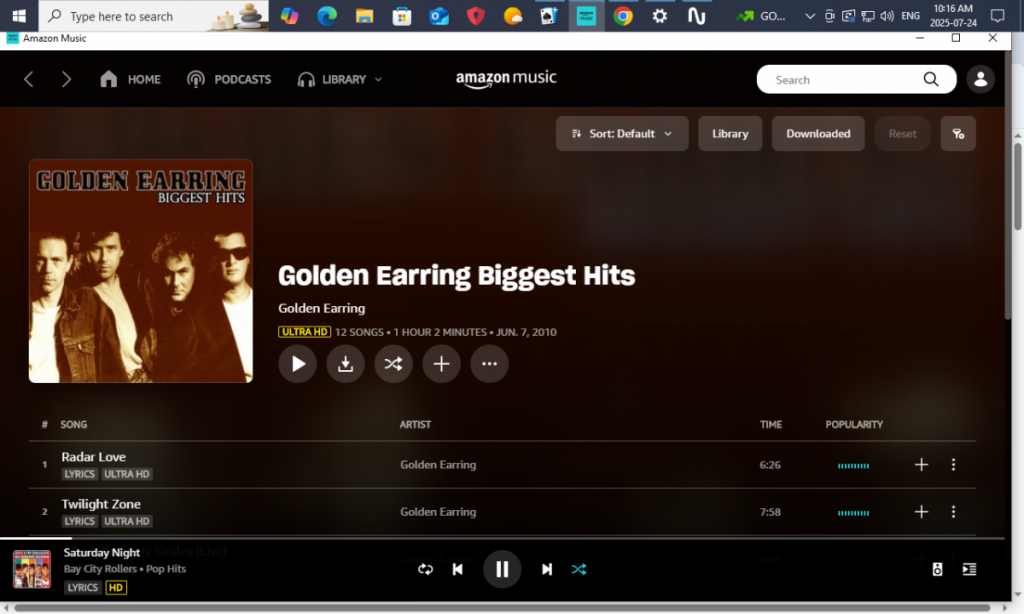This screenshot has height=614, width=1024.
Task: Select the Twilight Zone song title
Action: click(x=101, y=504)
